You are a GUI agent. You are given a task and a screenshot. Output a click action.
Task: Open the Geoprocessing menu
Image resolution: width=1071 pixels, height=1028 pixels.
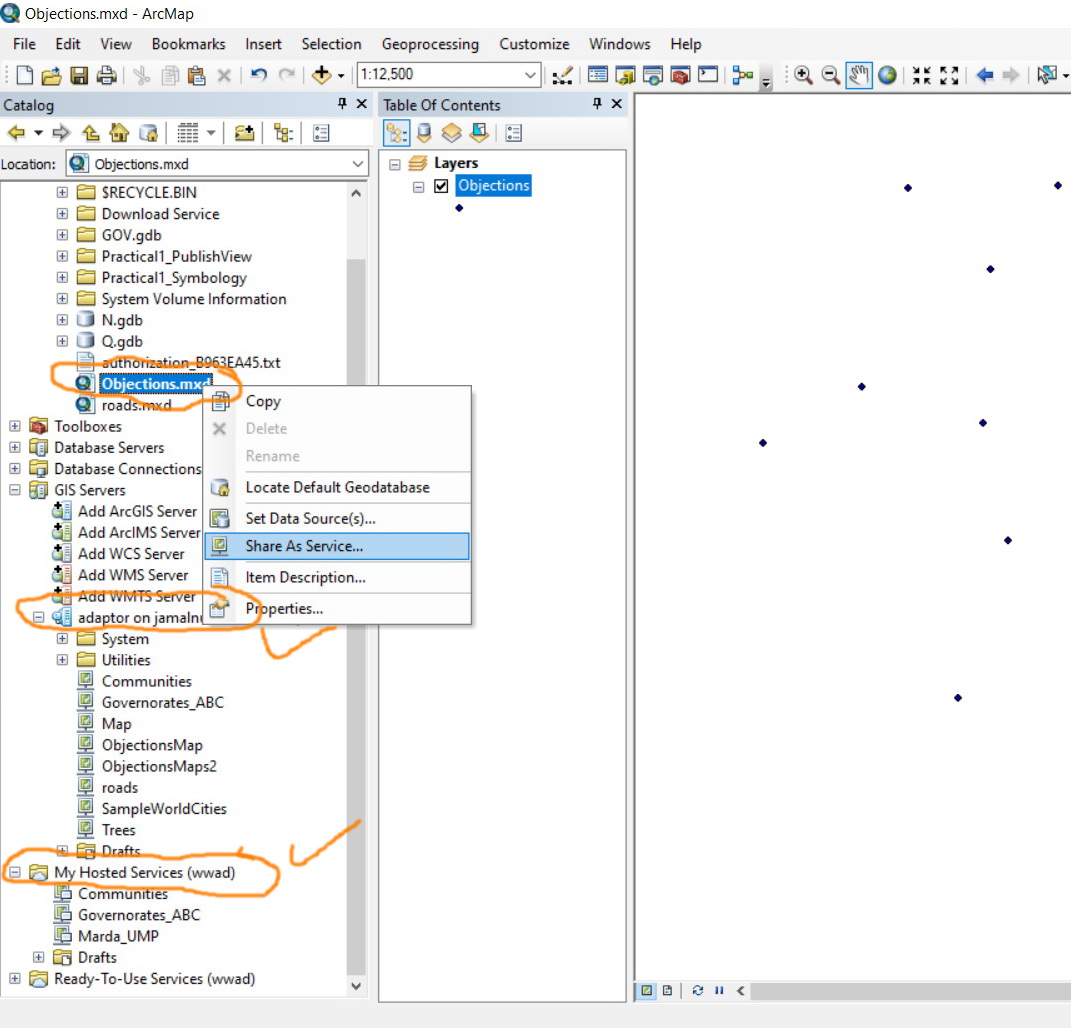coord(430,44)
